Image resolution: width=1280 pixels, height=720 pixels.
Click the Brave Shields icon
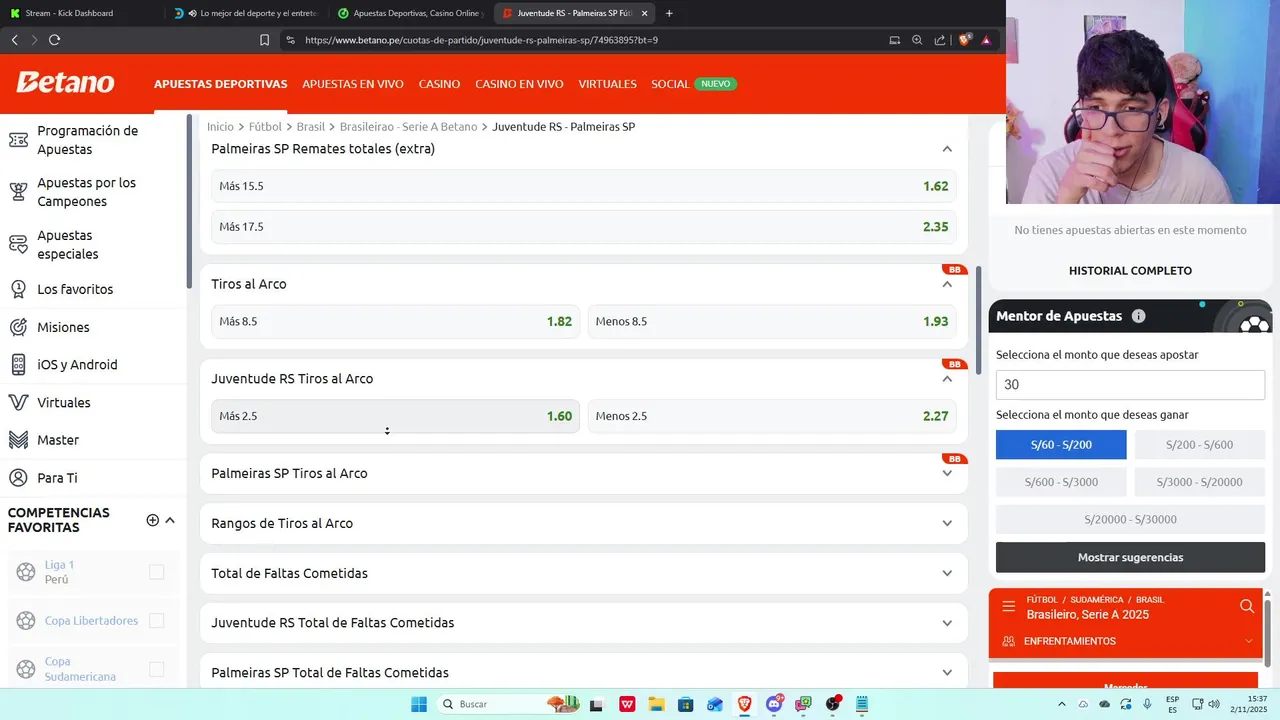click(964, 40)
